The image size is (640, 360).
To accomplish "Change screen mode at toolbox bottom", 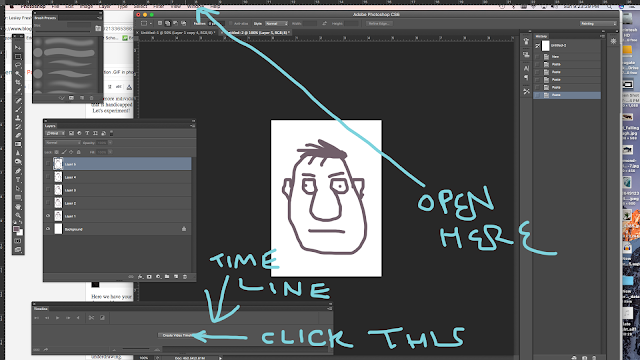I will 18,249.
